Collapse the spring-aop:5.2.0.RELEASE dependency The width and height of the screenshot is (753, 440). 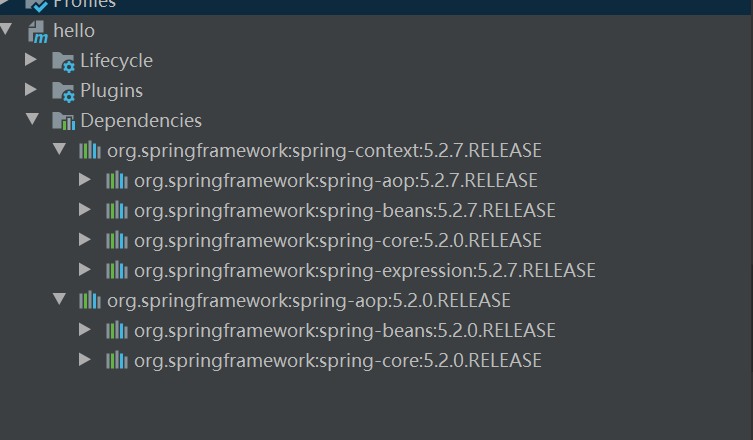(x=60, y=299)
